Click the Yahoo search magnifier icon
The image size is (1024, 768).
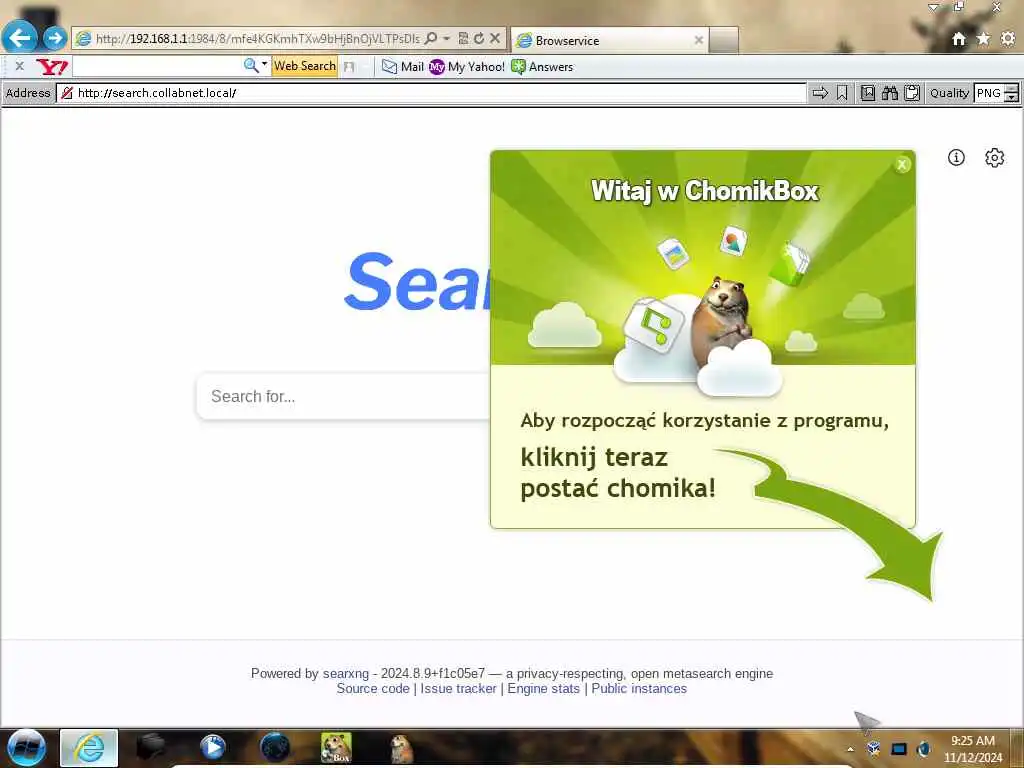pos(251,65)
